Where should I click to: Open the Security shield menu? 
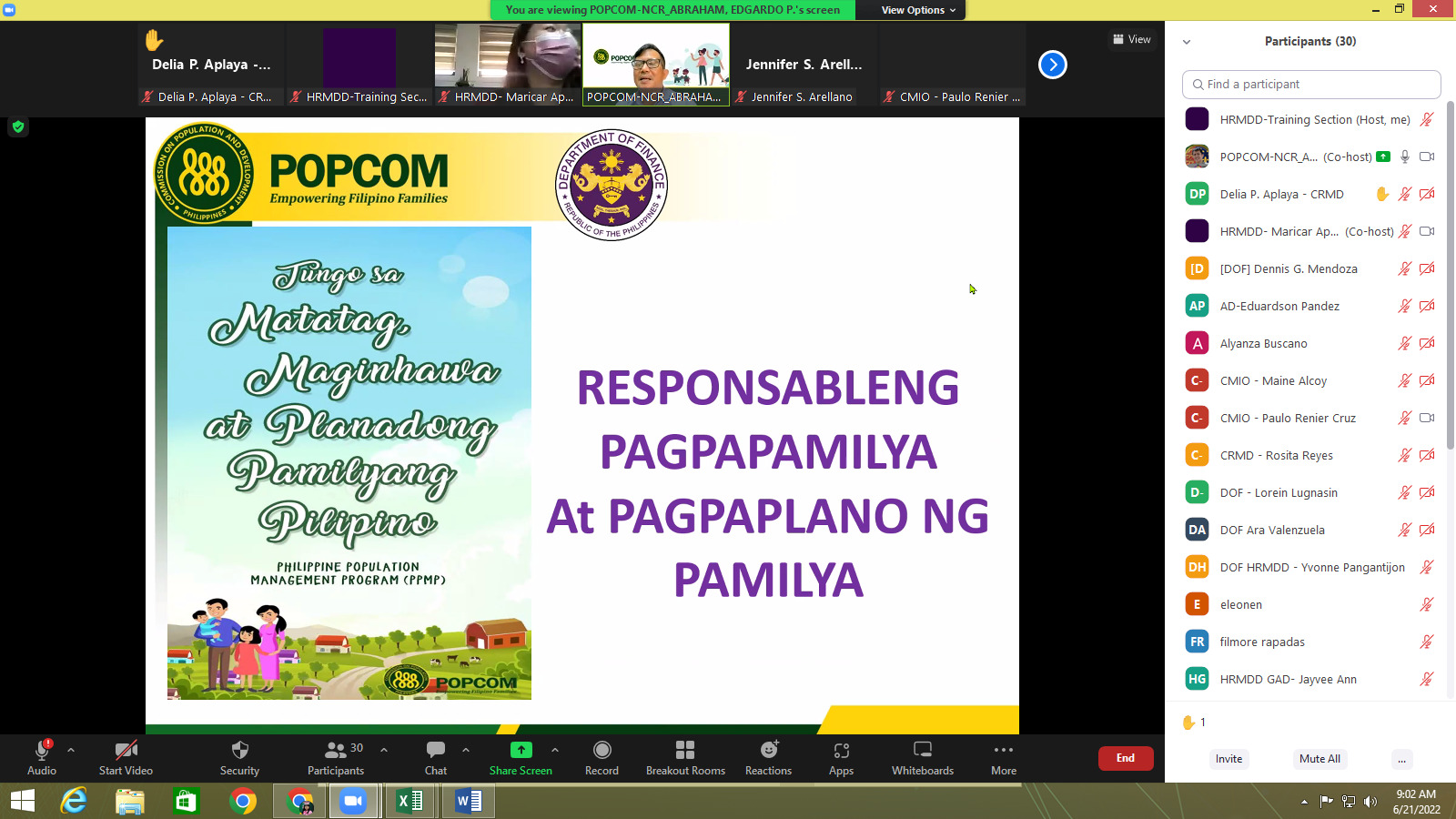pyautogui.click(x=239, y=758)
